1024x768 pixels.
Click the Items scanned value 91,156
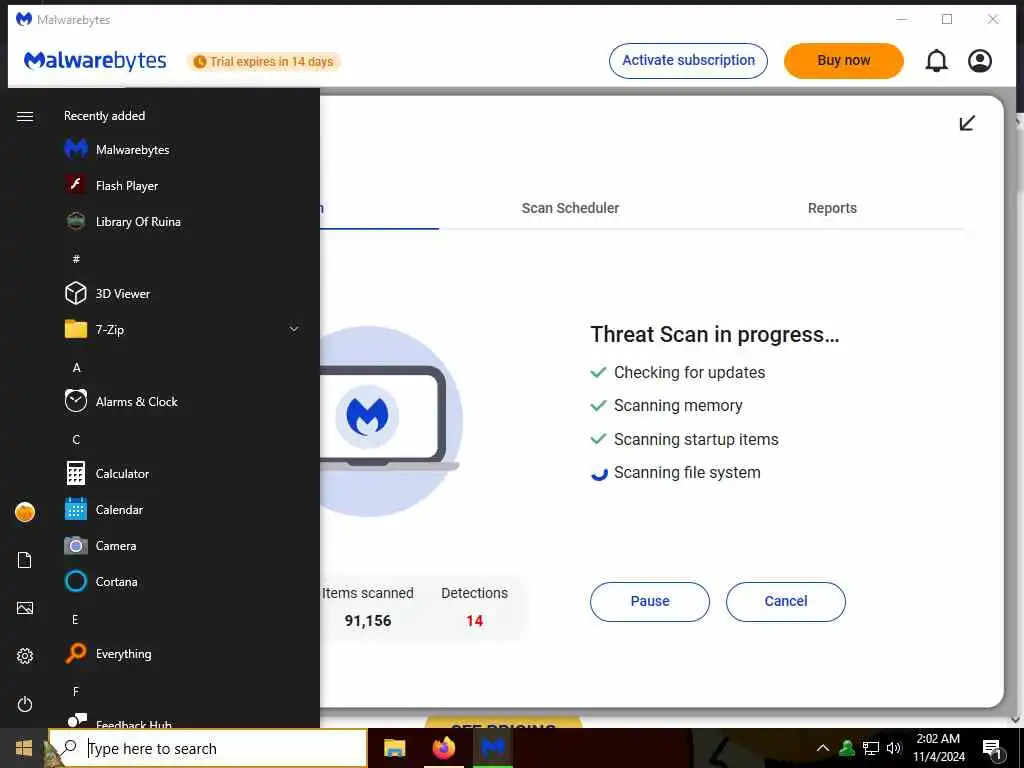coord(368,620)
